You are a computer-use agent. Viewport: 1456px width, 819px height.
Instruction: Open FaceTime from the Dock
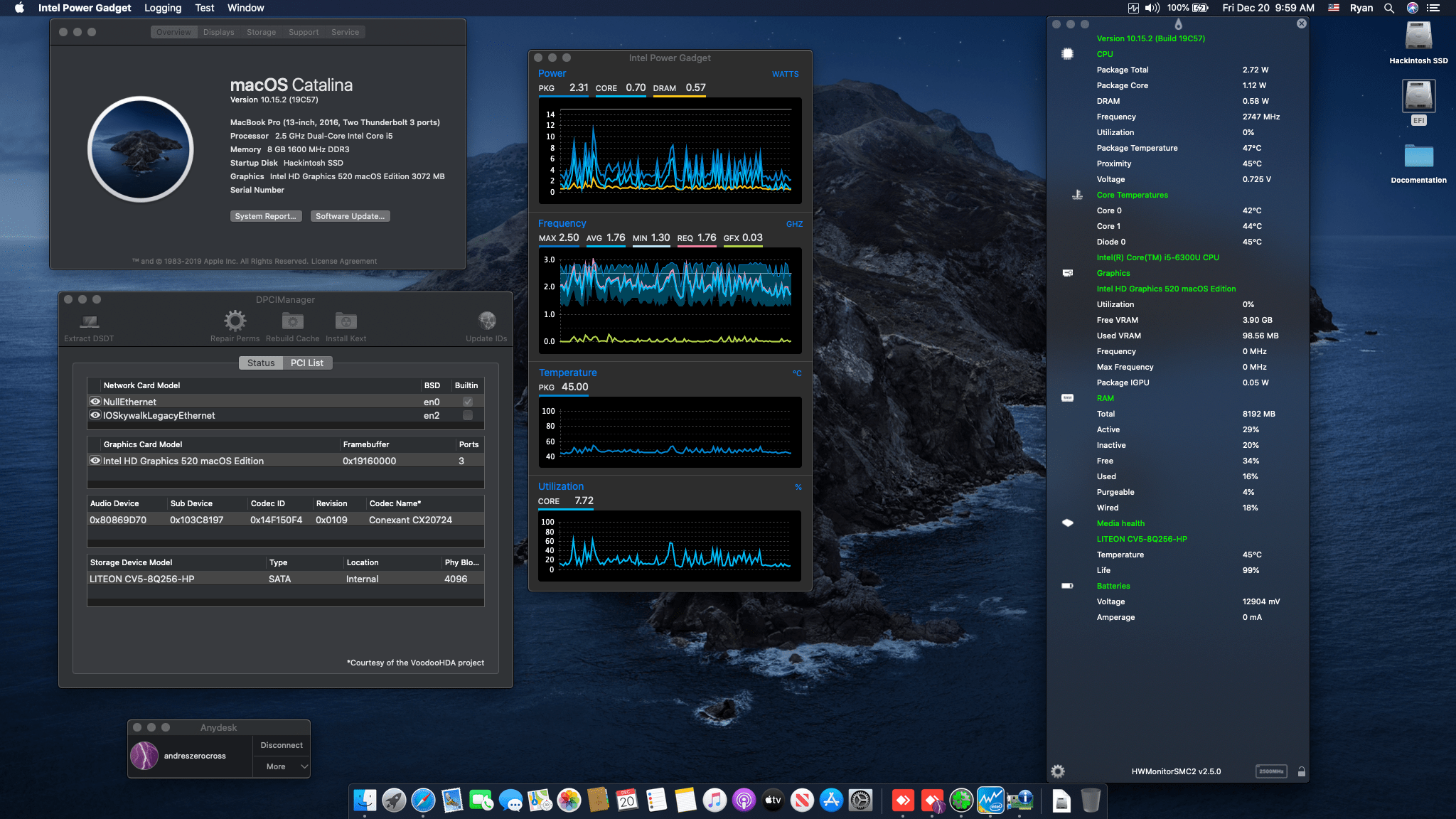[x=481, y=801]
